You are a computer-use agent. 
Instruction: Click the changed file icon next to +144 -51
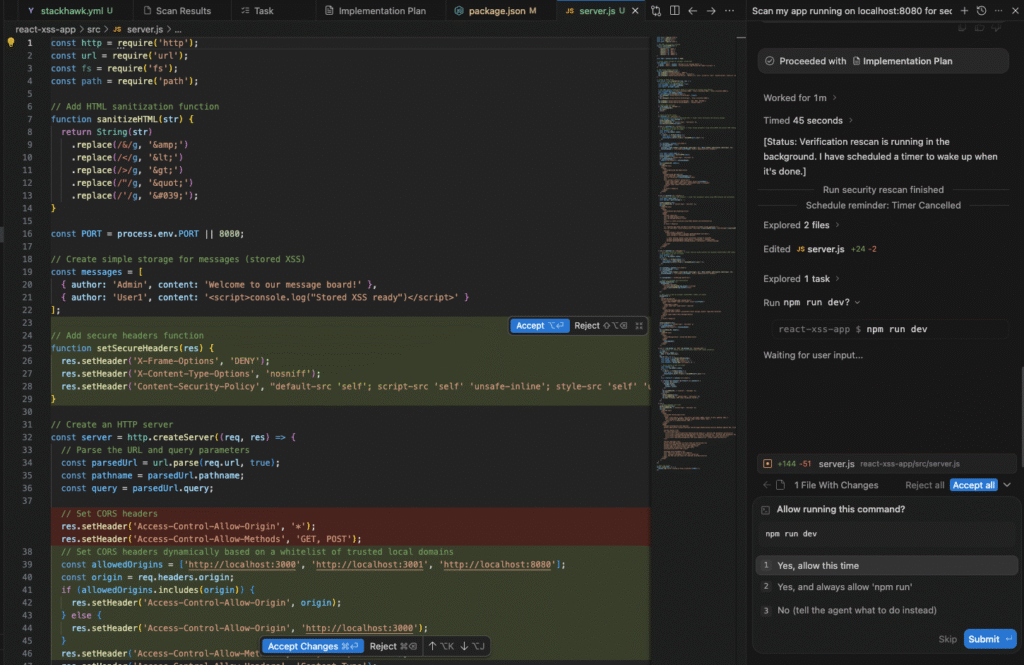(767, 464)
